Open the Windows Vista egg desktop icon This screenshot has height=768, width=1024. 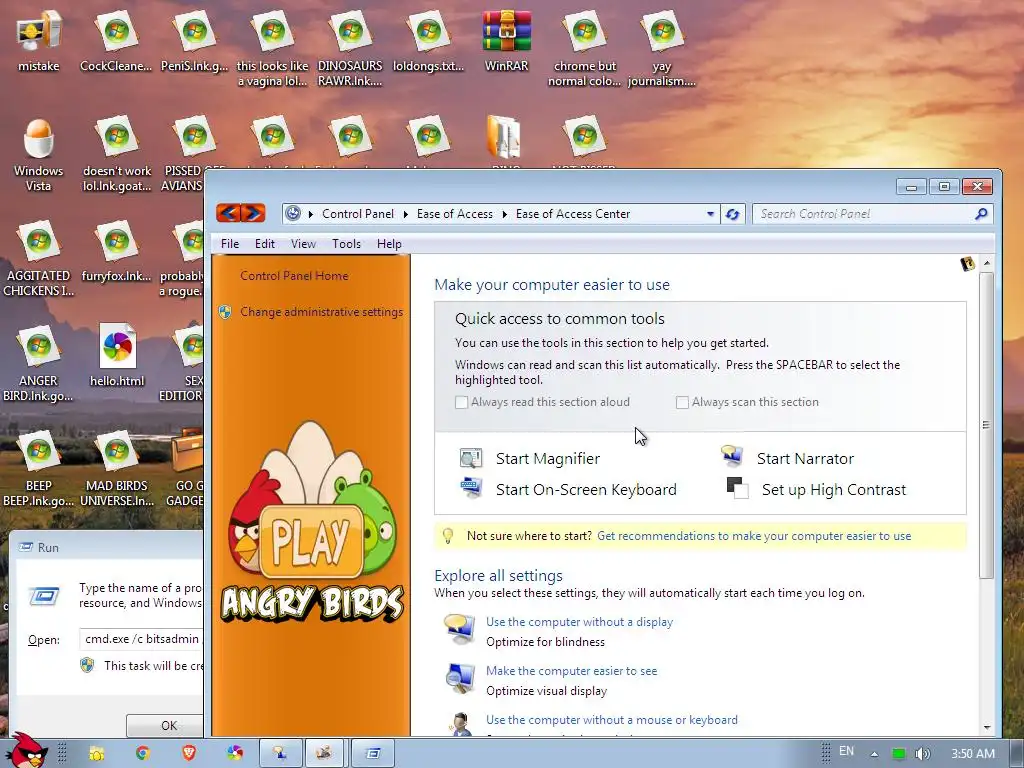pyautogui.click(x=38, y=155)
